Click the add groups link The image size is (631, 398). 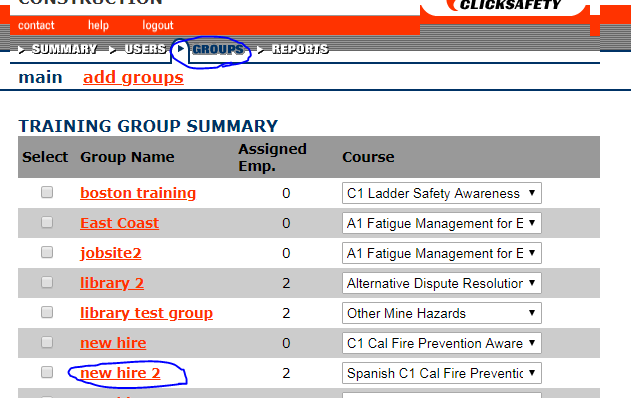tap(133, 78)
